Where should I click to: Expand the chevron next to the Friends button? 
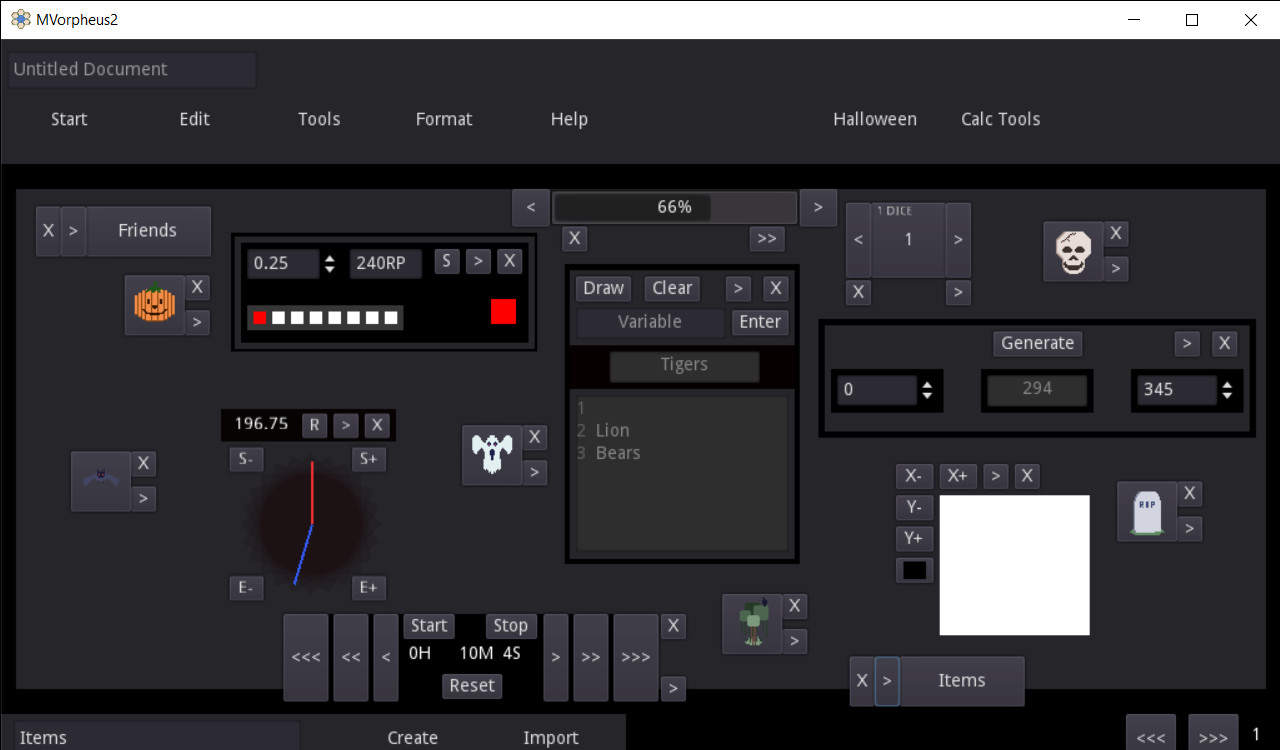[x=72, y=231]
